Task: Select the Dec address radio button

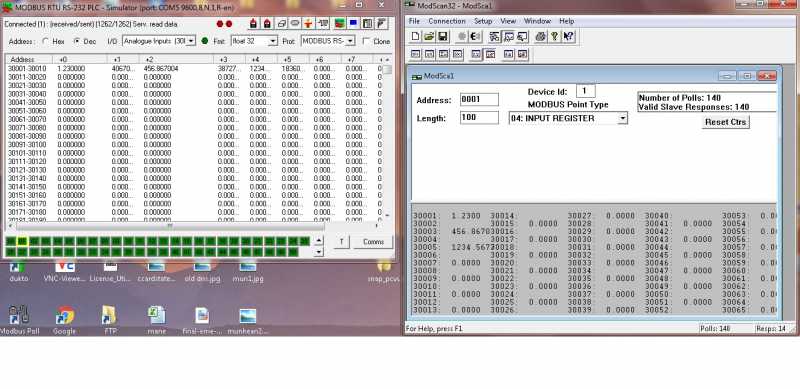Action: coord(77,41)
